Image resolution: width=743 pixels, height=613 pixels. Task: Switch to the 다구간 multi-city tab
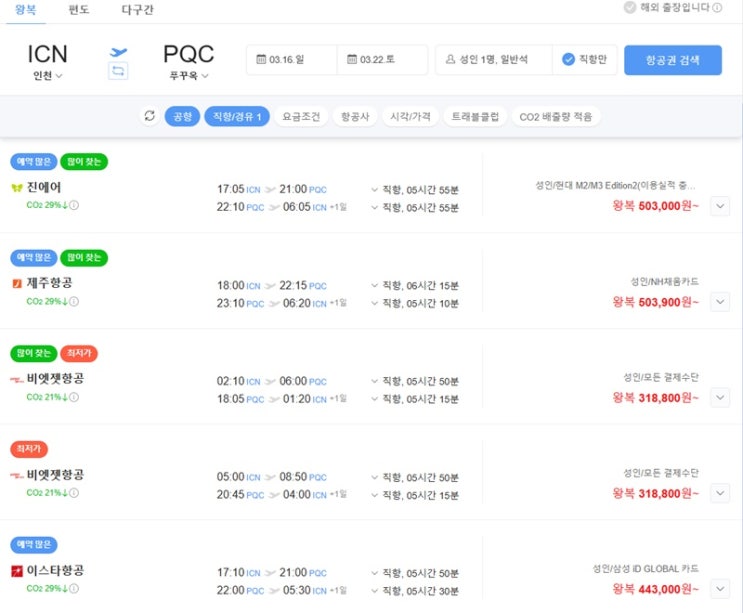[x=137, y=10]
